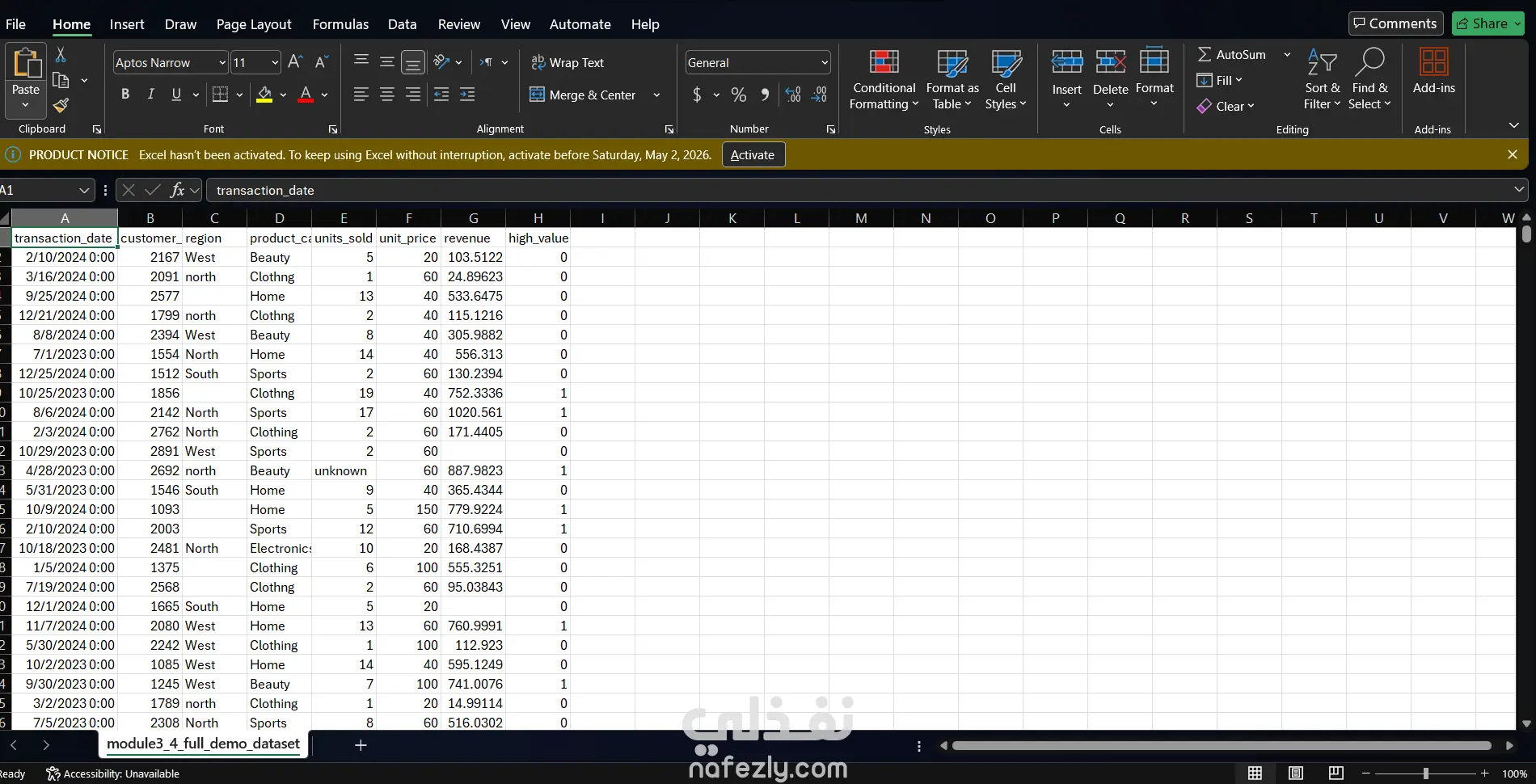The height and width of the screenshot is (784, 1536).
Task: Center text horizontally
Action: [x=387, y=95]
